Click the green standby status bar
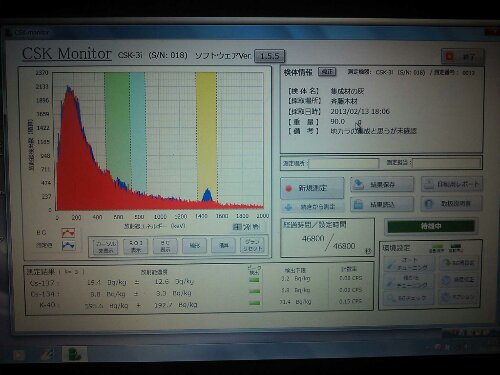The height and width of the screenshot is (375, 500). 431,226
